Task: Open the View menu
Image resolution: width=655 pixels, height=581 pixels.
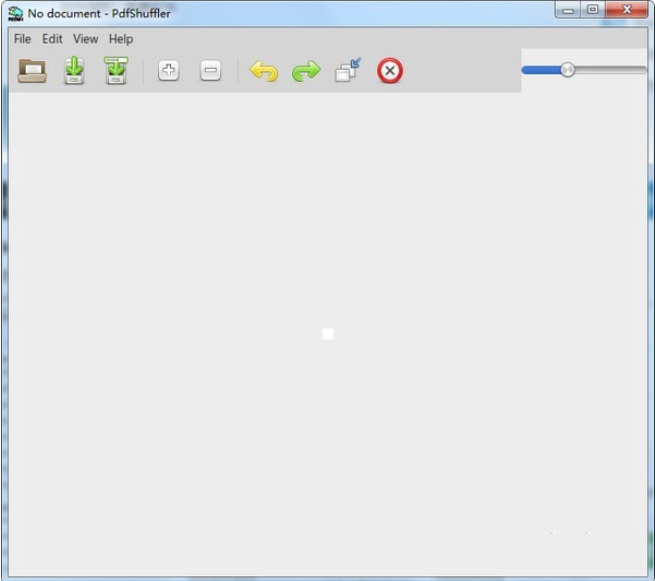Action: click(86, 39)
